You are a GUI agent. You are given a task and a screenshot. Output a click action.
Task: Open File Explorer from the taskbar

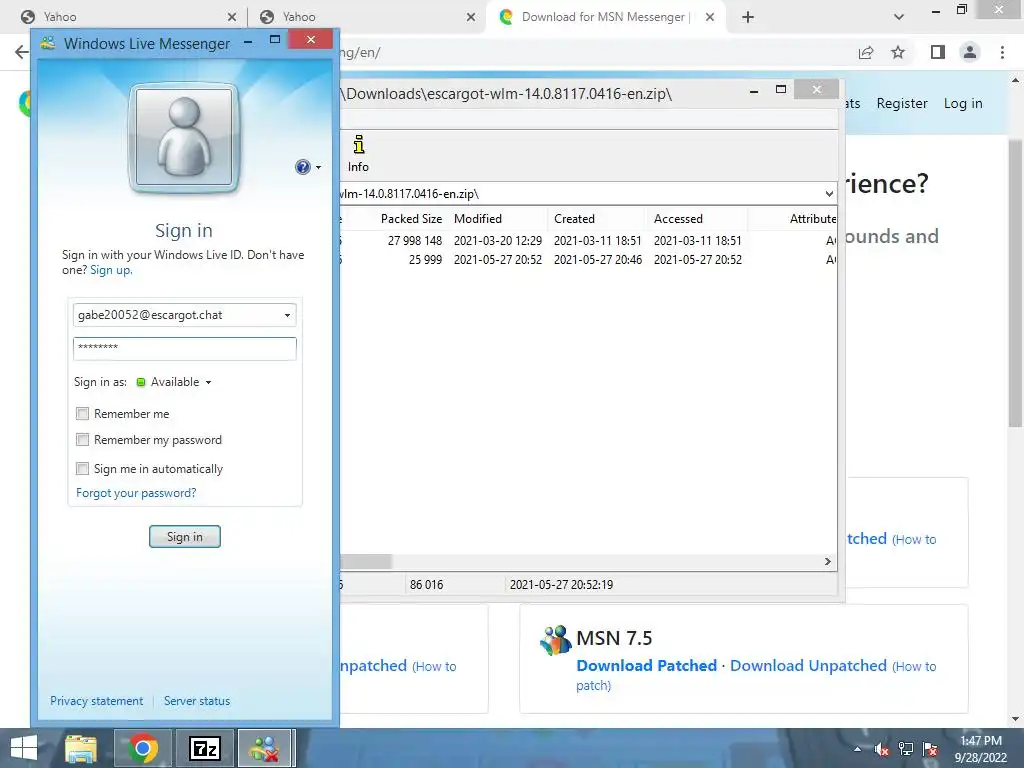click(x=81, y=748)
